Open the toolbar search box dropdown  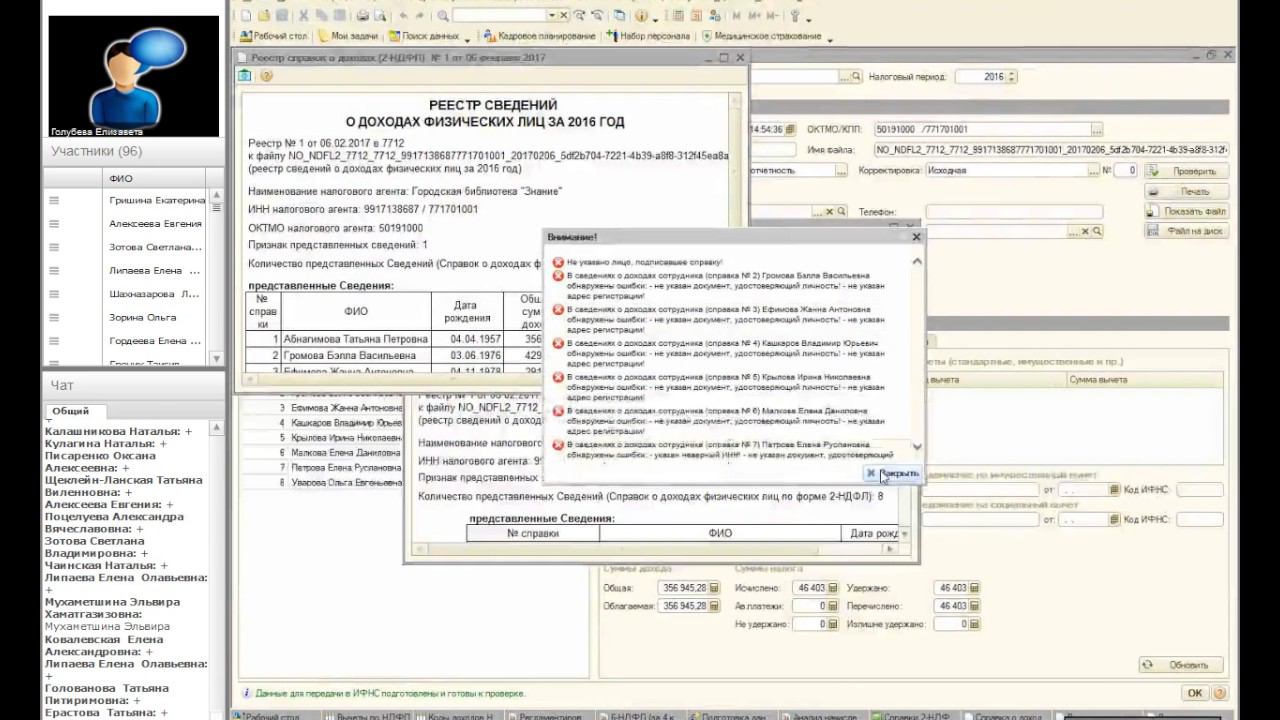click(552, 15)
